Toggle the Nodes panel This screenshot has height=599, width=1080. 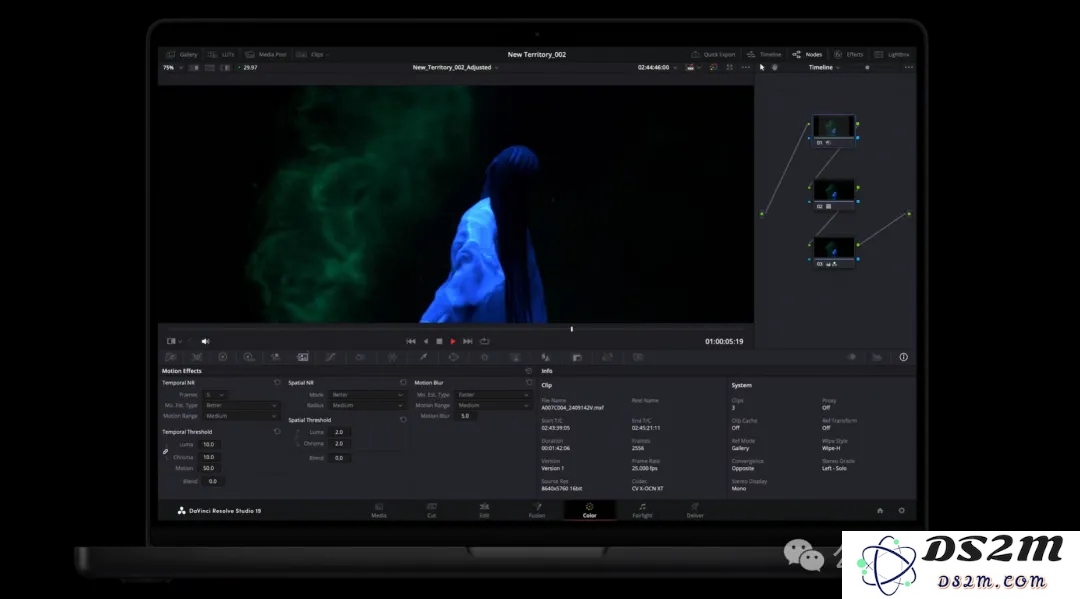point(807,54)
